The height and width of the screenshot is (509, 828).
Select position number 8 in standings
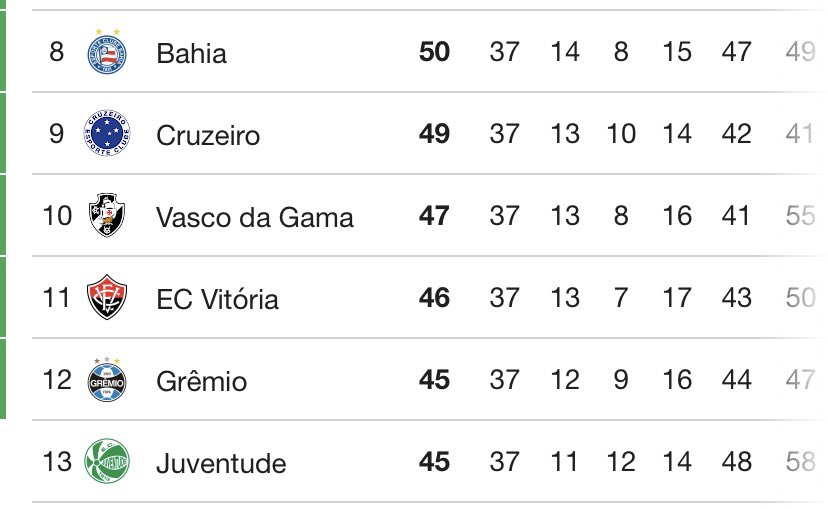click(x=57, y=52)
